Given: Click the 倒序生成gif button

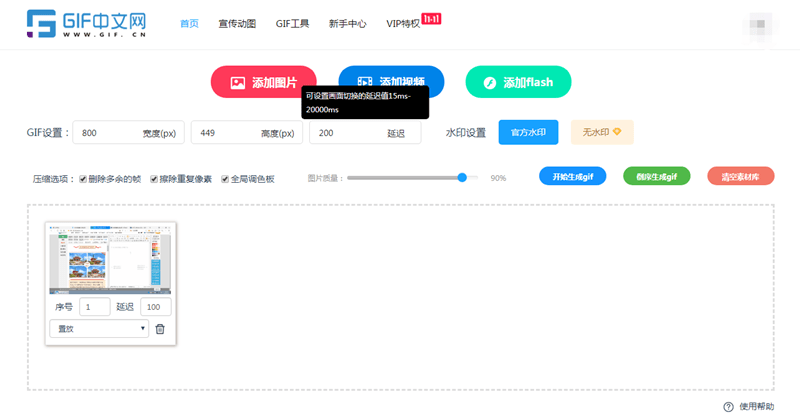Looking at the screenshot, I should click(657, 177).
